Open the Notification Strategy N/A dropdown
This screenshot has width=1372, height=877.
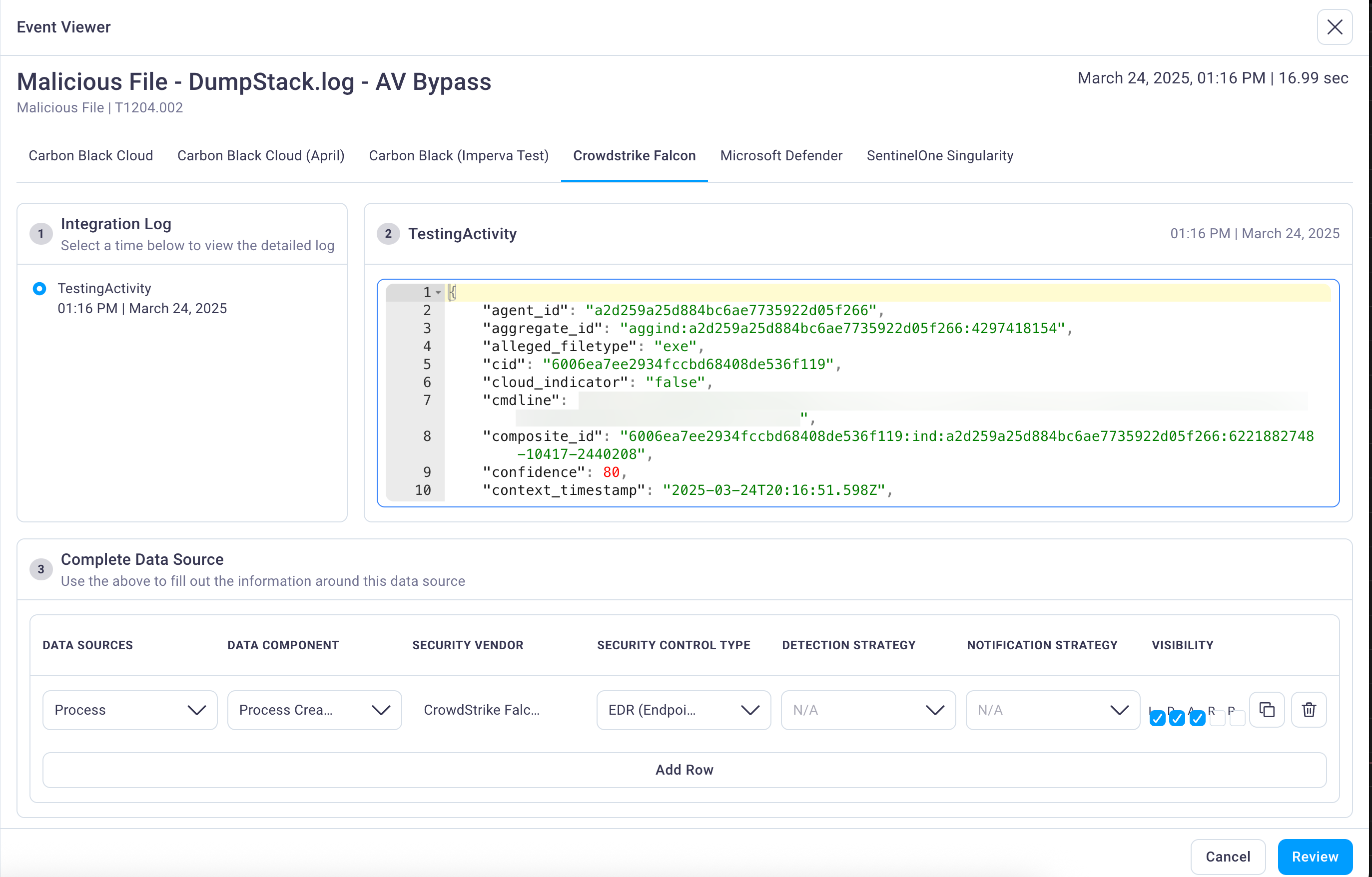(1053, 710)
